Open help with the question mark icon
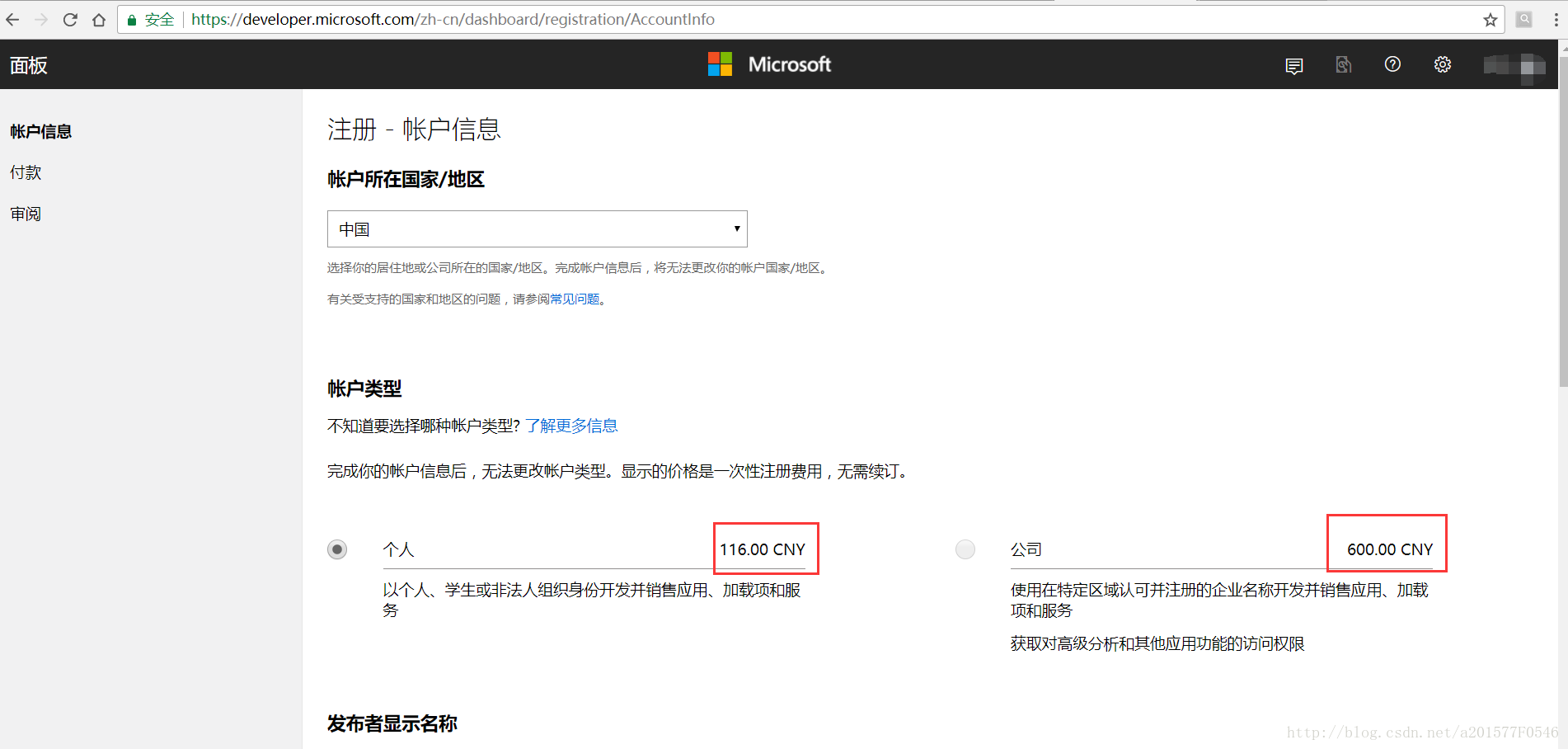 tap(1392, 64)
